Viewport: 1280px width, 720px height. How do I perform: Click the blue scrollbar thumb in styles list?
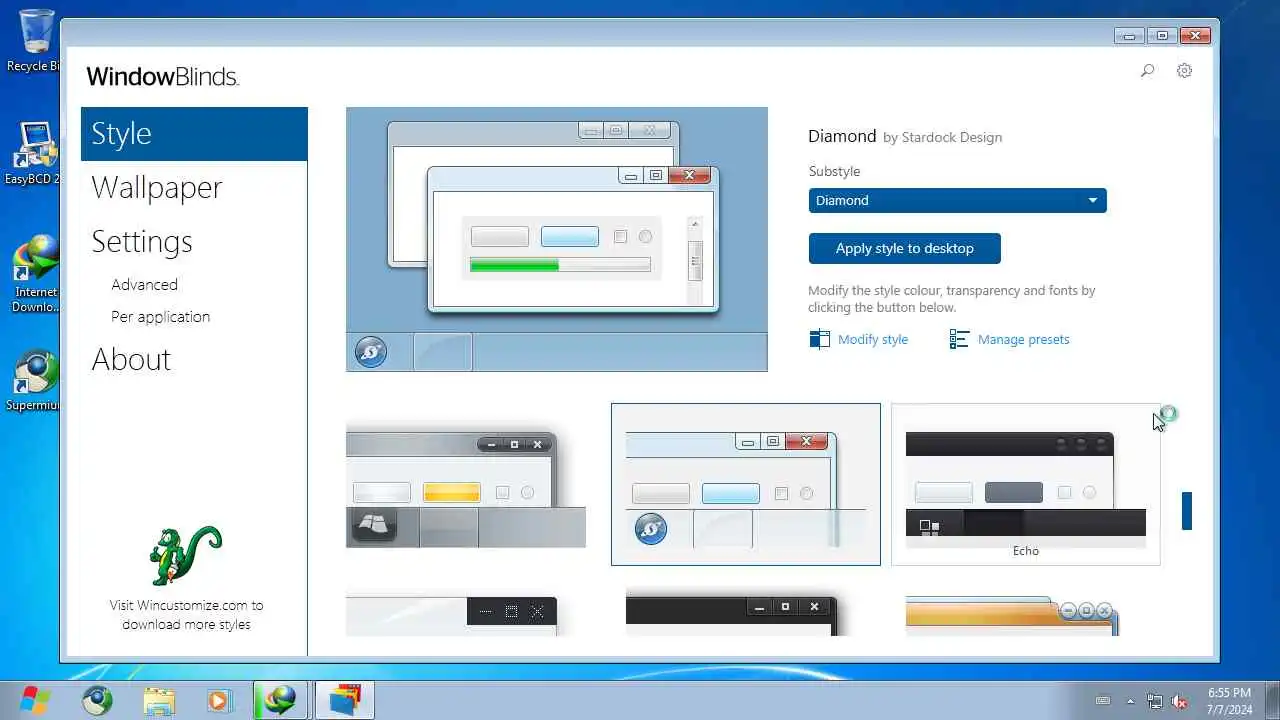click(x=1187, y=511)
